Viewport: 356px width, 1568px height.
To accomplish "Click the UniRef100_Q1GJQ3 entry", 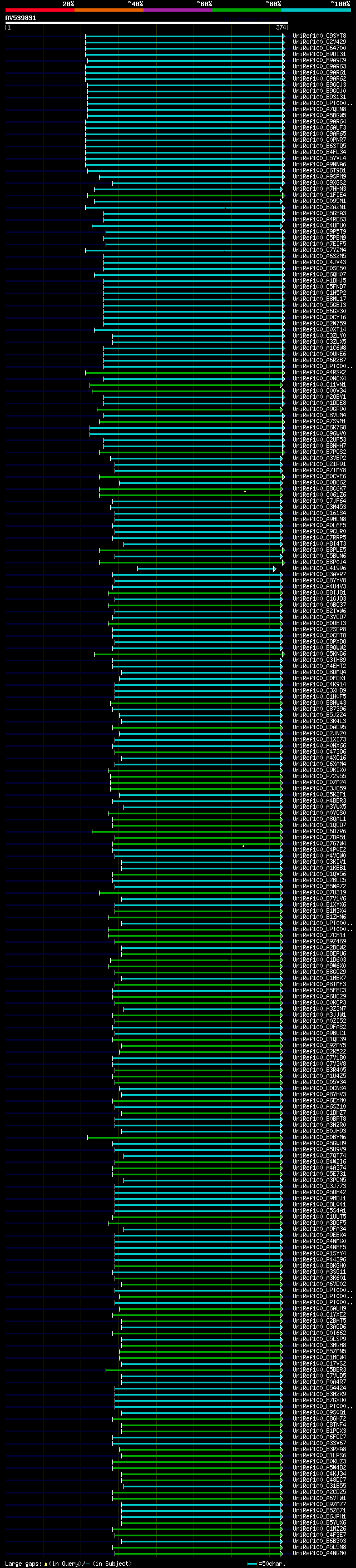I will click(x=319, y=599).
